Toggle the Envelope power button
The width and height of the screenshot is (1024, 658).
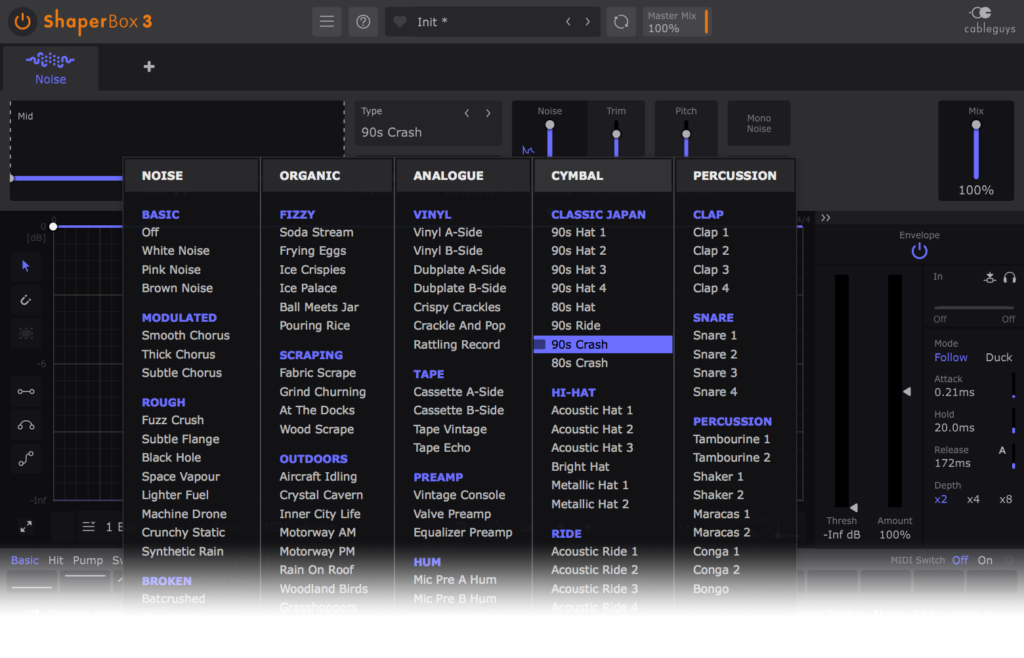tap(919, 252)
